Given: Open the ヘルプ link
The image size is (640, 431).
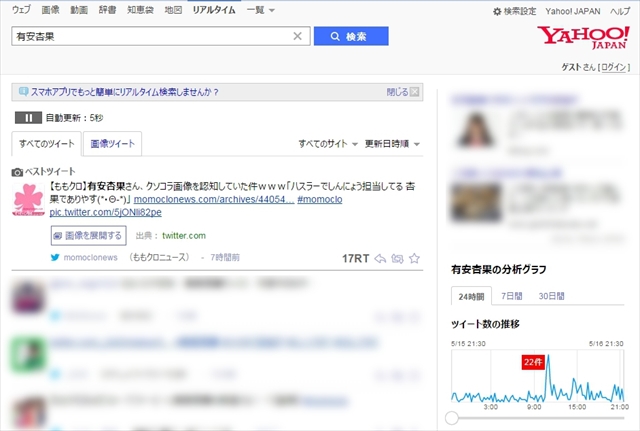Looking at the screenshot, I should pos(620,11).
